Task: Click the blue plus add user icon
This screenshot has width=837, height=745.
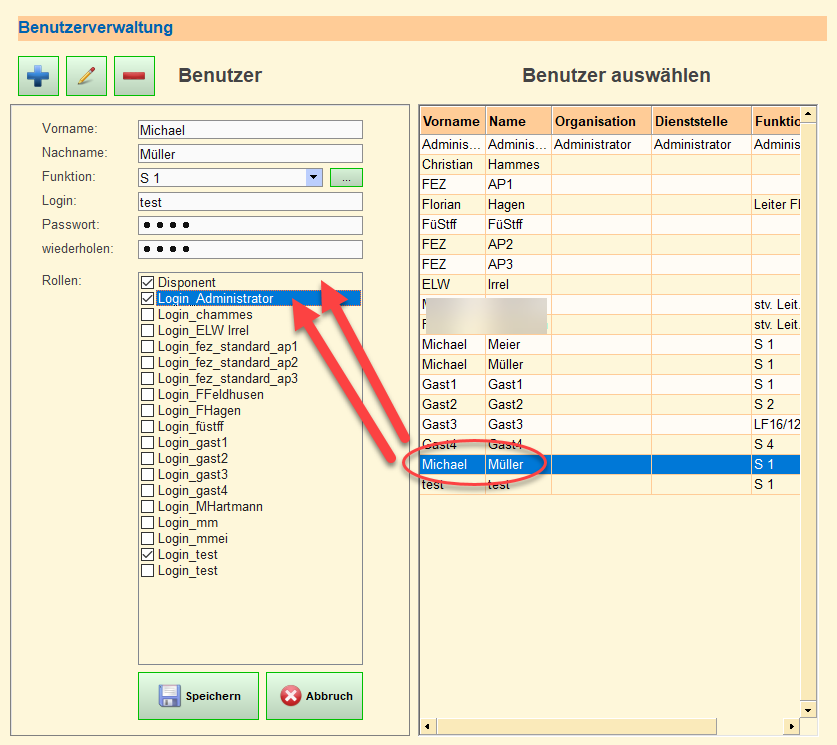Action: 38,76
